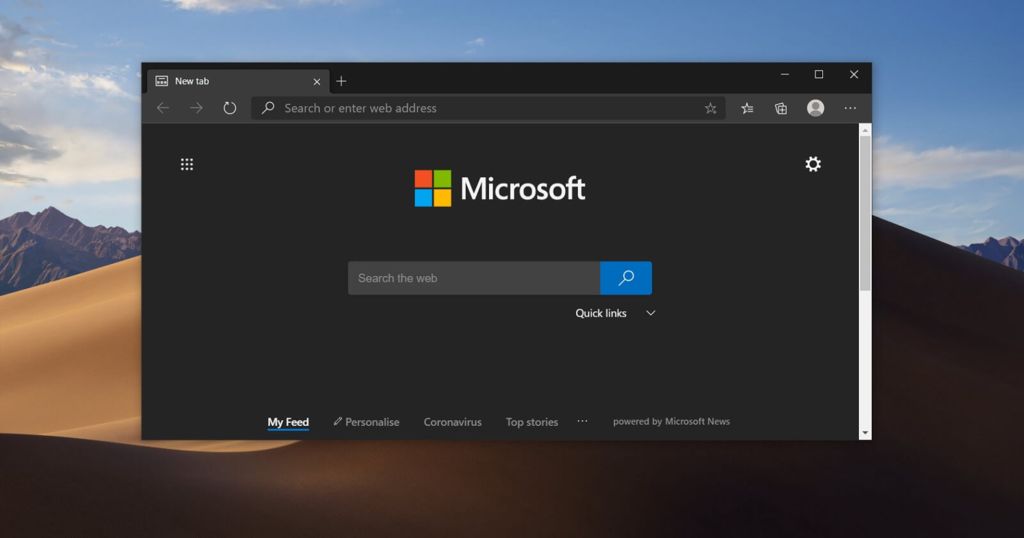Click the Forward navigation arrow
Screen dimensions: 1024x538
click(196, 108)
